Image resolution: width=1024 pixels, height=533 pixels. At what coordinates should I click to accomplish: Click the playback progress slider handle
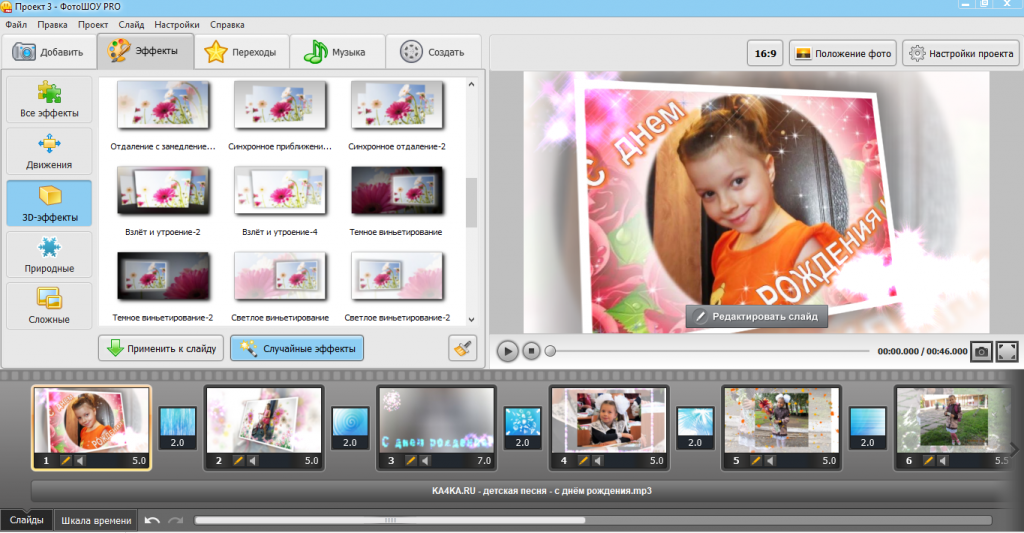[550, 352]
